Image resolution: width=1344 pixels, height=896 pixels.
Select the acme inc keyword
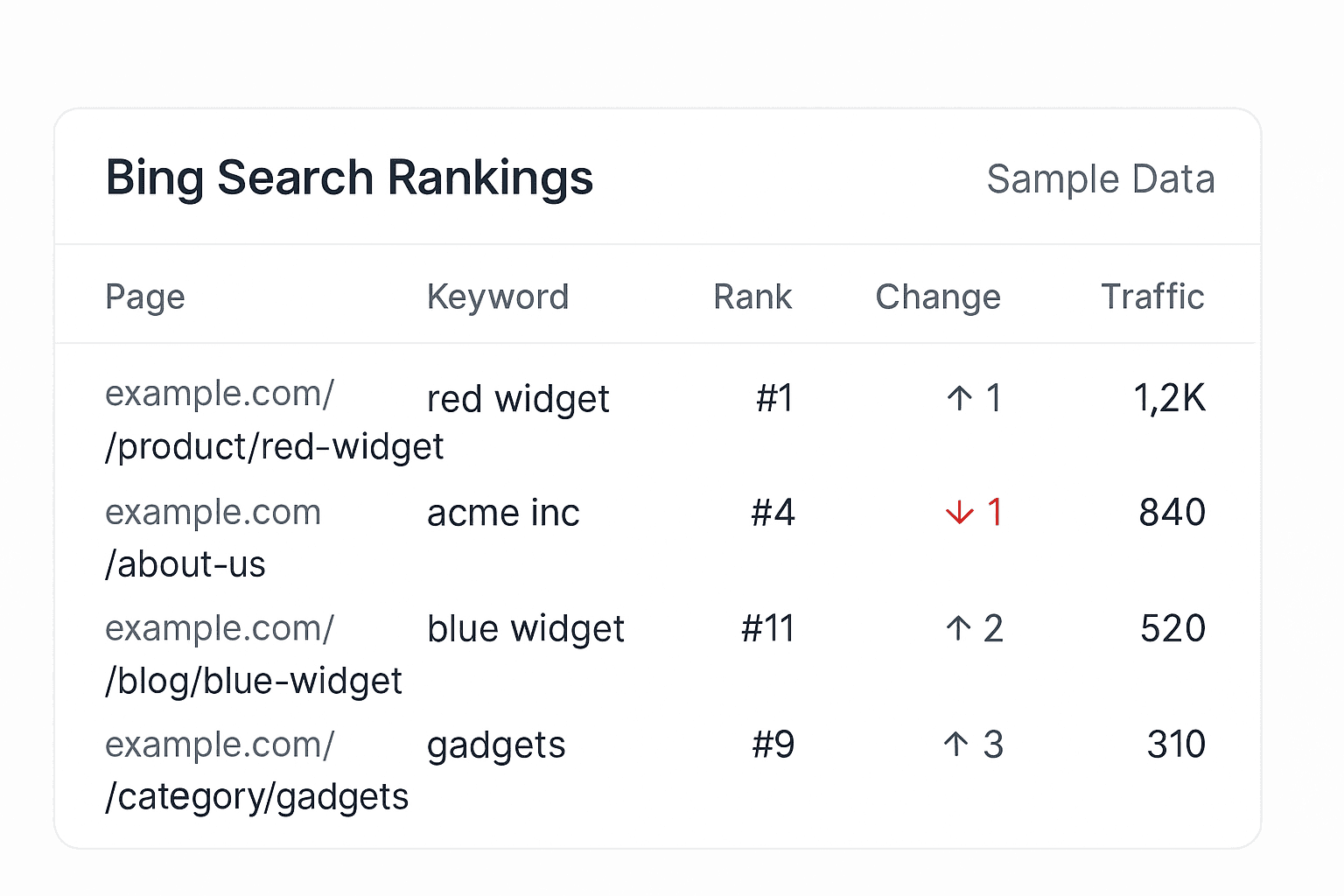[x=503, y=514]
